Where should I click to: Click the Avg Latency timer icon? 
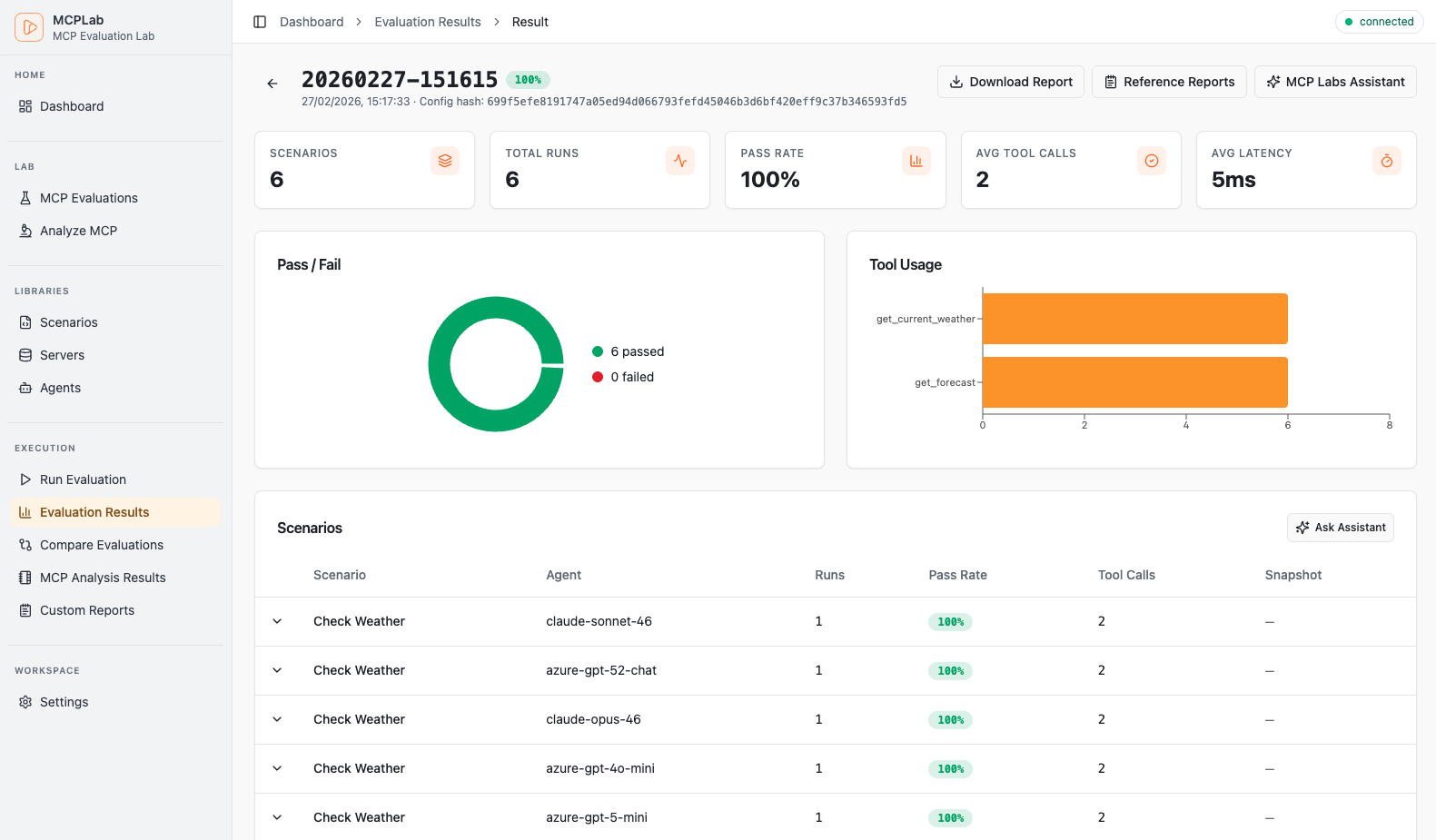pos(1386,161)
